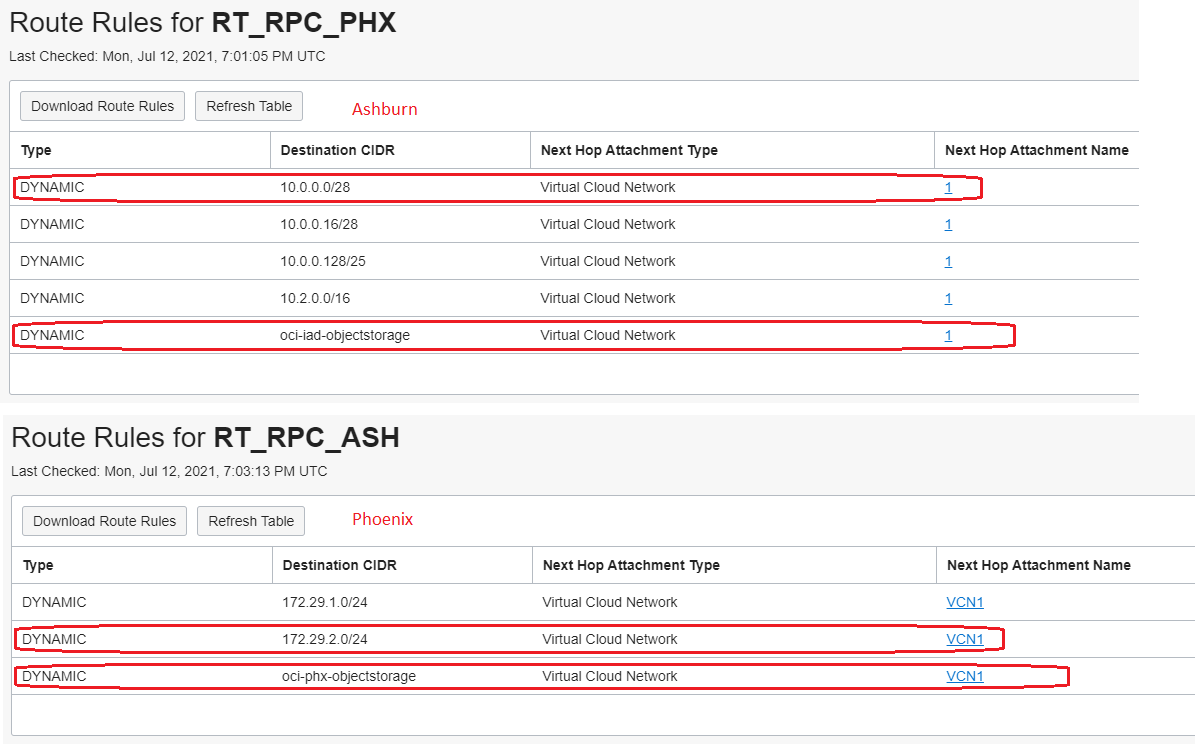The image size is (1195, 754).
Task: Open attachment link for oci-iad-objectstorage route
Action: pos(948,336)
